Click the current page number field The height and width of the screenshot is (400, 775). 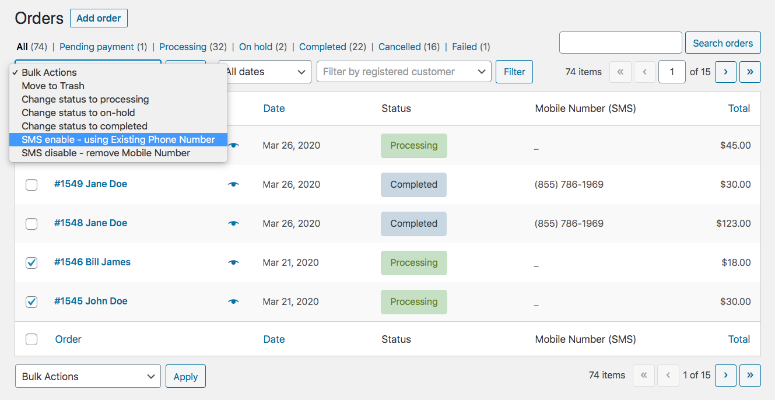tap(672, 72)
